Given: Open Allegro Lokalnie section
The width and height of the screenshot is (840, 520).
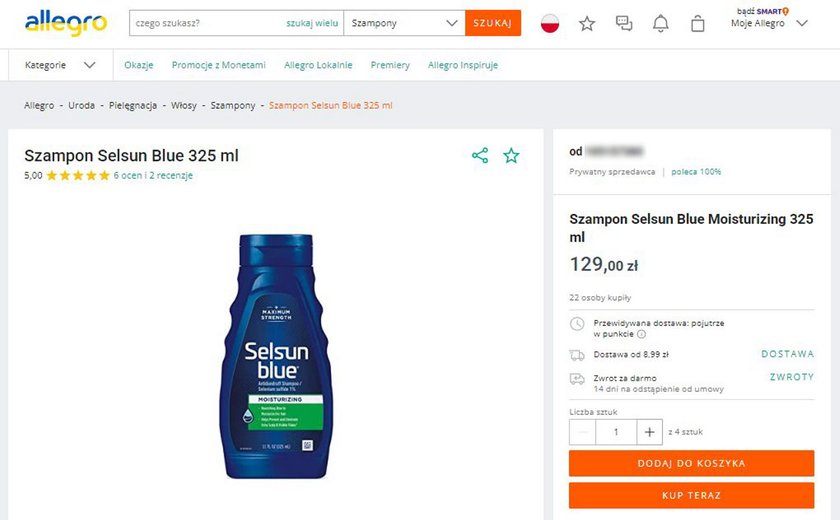Looking at the screenshot, I should [318, 65].
